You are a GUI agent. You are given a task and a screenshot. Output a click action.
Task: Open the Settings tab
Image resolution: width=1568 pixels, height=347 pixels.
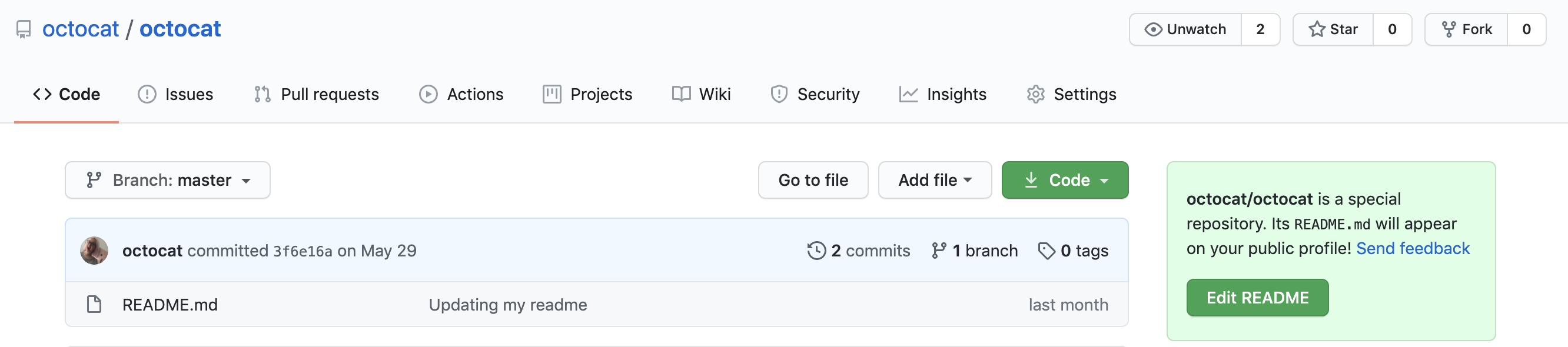1071,94
